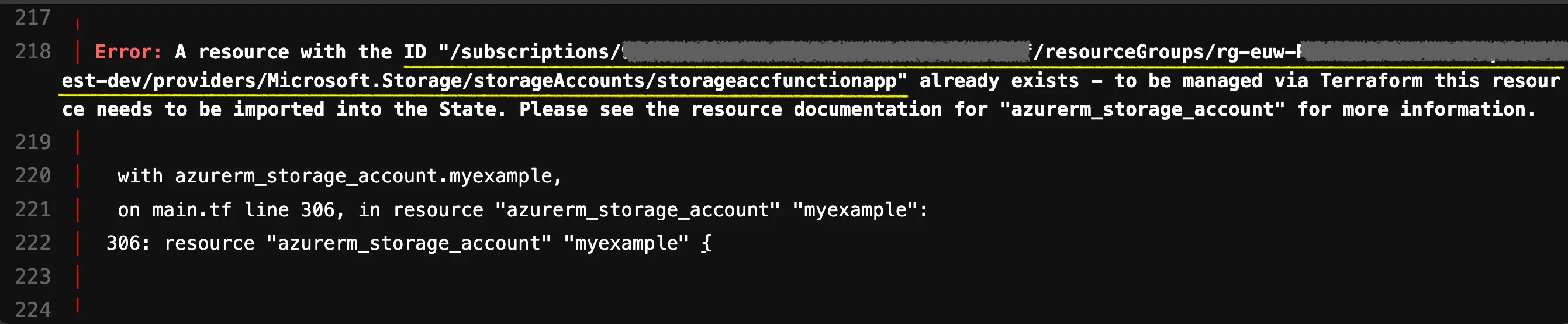This screenshot has width=1568, height=324.
Task: Click "imported into the State" text
Action: pos(369,109)
